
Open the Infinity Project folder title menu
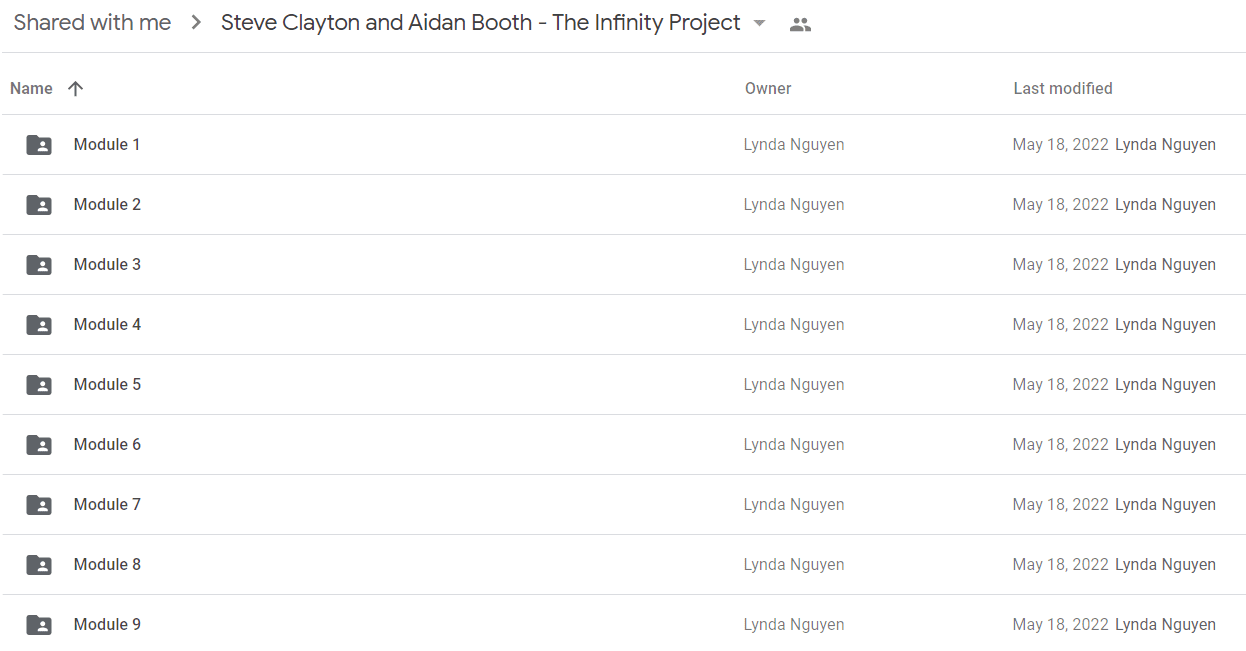(x=481, y=22)
